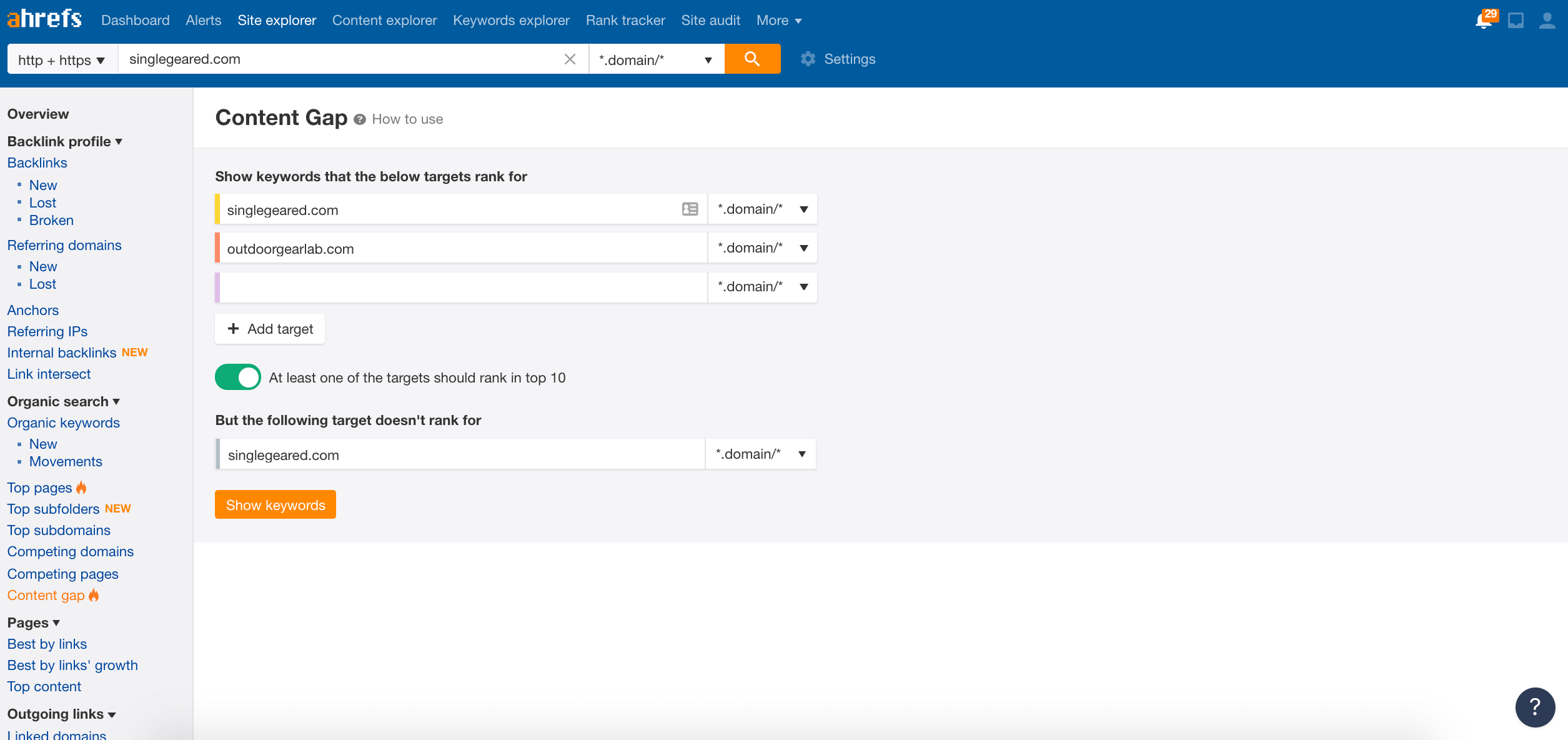This screenshot has width=1568, height=740.
Task: Click the list icon in singlegeared.com target field
Action: (690, 209)
